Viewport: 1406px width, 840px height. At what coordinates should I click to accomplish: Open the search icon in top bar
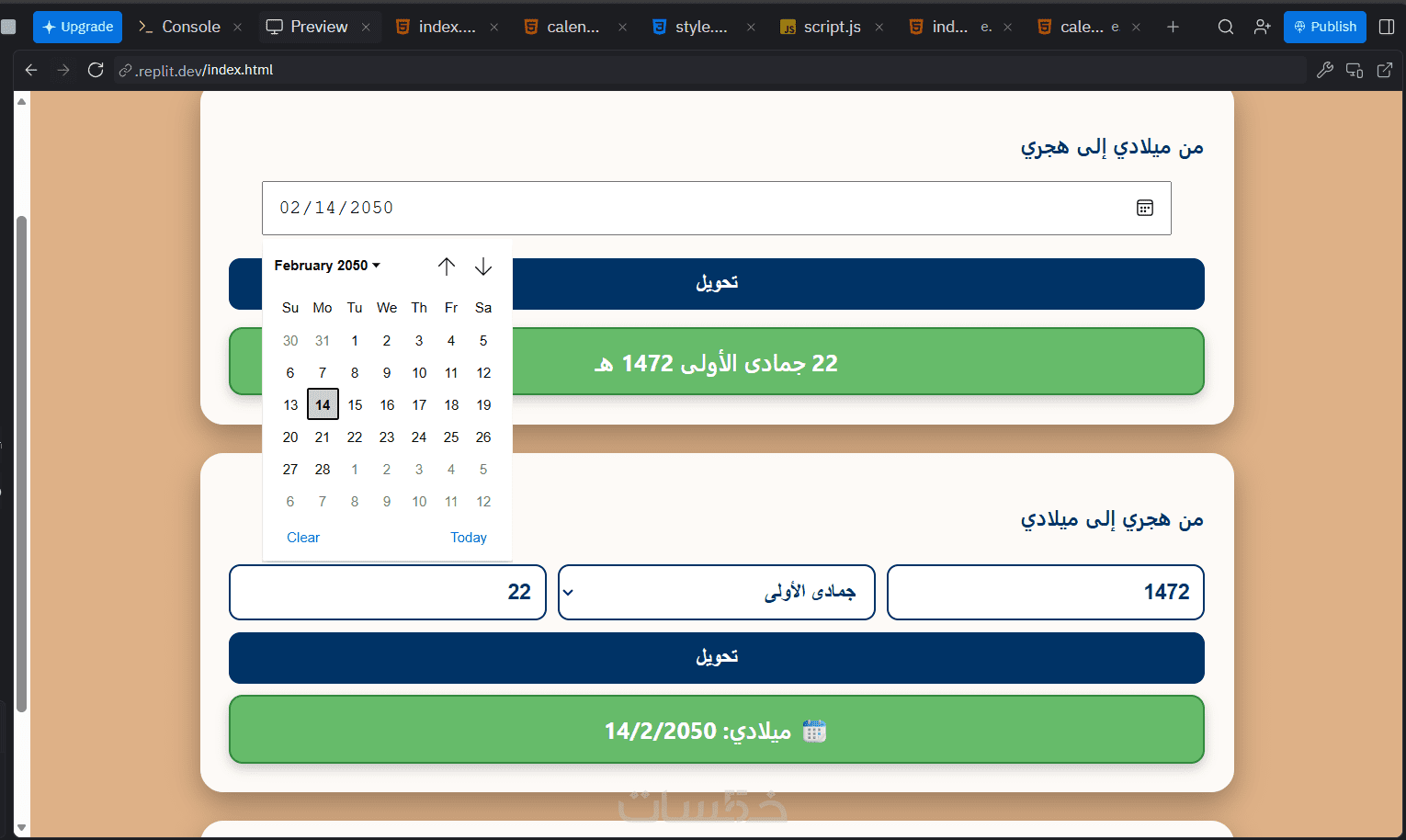1225,27
